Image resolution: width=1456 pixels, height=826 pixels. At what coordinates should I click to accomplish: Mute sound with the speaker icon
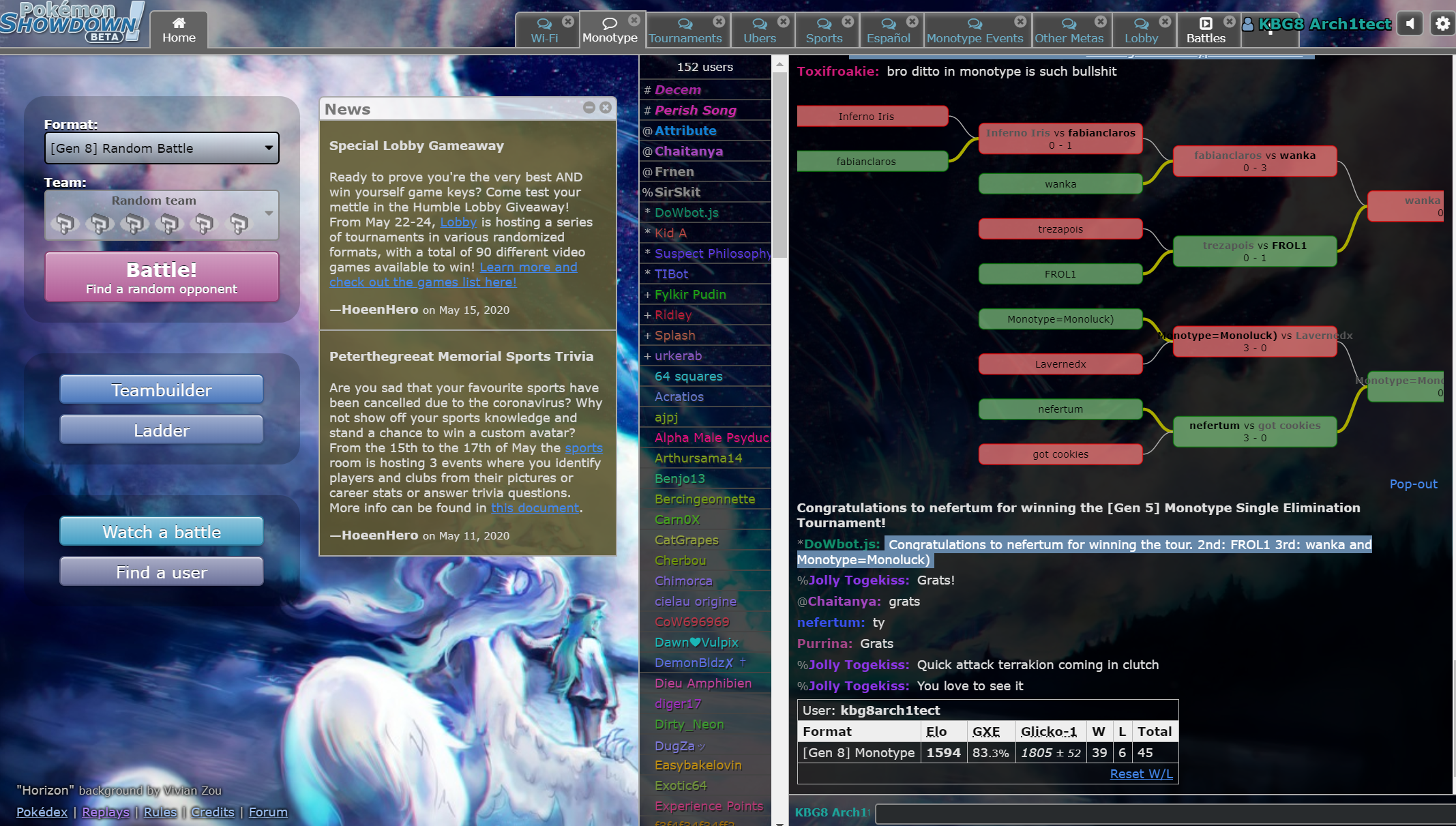pyautogui.click(x=1410, y=24)
